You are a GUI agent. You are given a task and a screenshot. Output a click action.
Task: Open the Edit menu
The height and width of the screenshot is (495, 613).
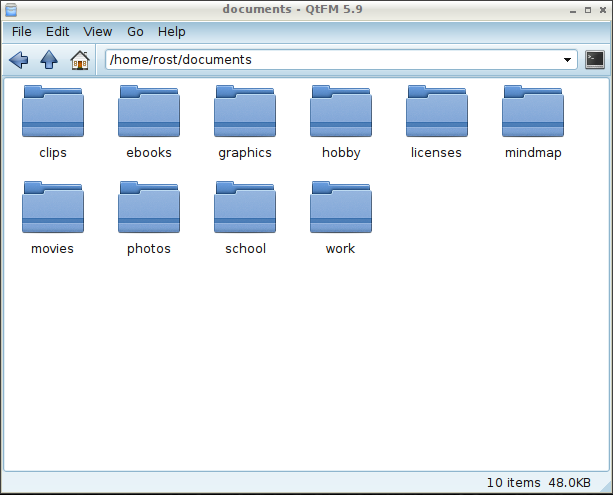(x=57, y=32)
